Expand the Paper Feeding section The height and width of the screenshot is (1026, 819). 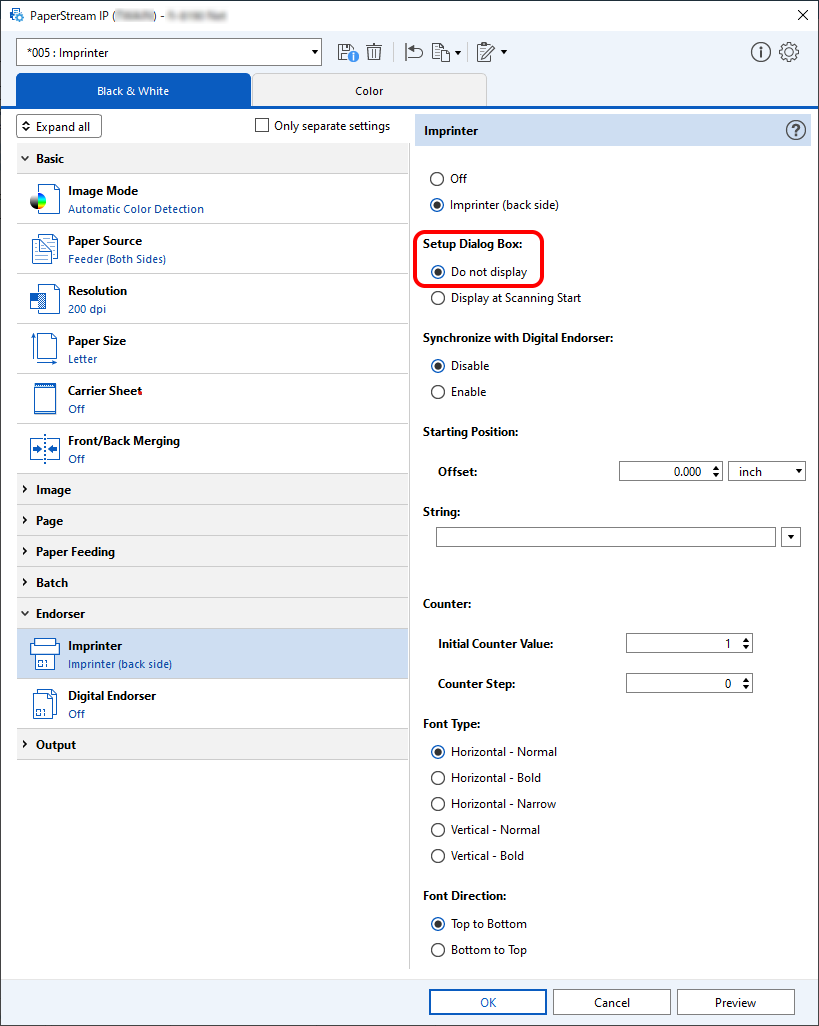(212, 552)
